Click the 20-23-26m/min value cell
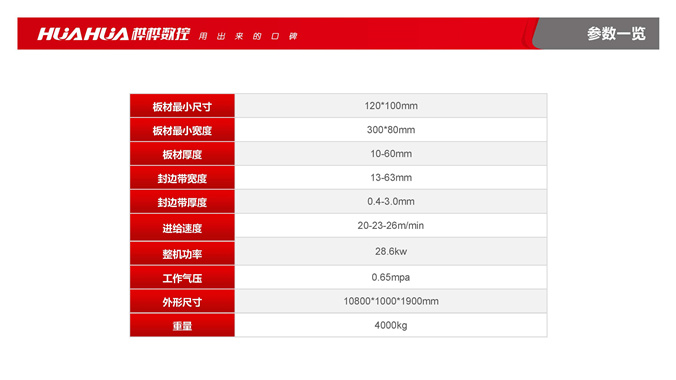 click(391, 226)
